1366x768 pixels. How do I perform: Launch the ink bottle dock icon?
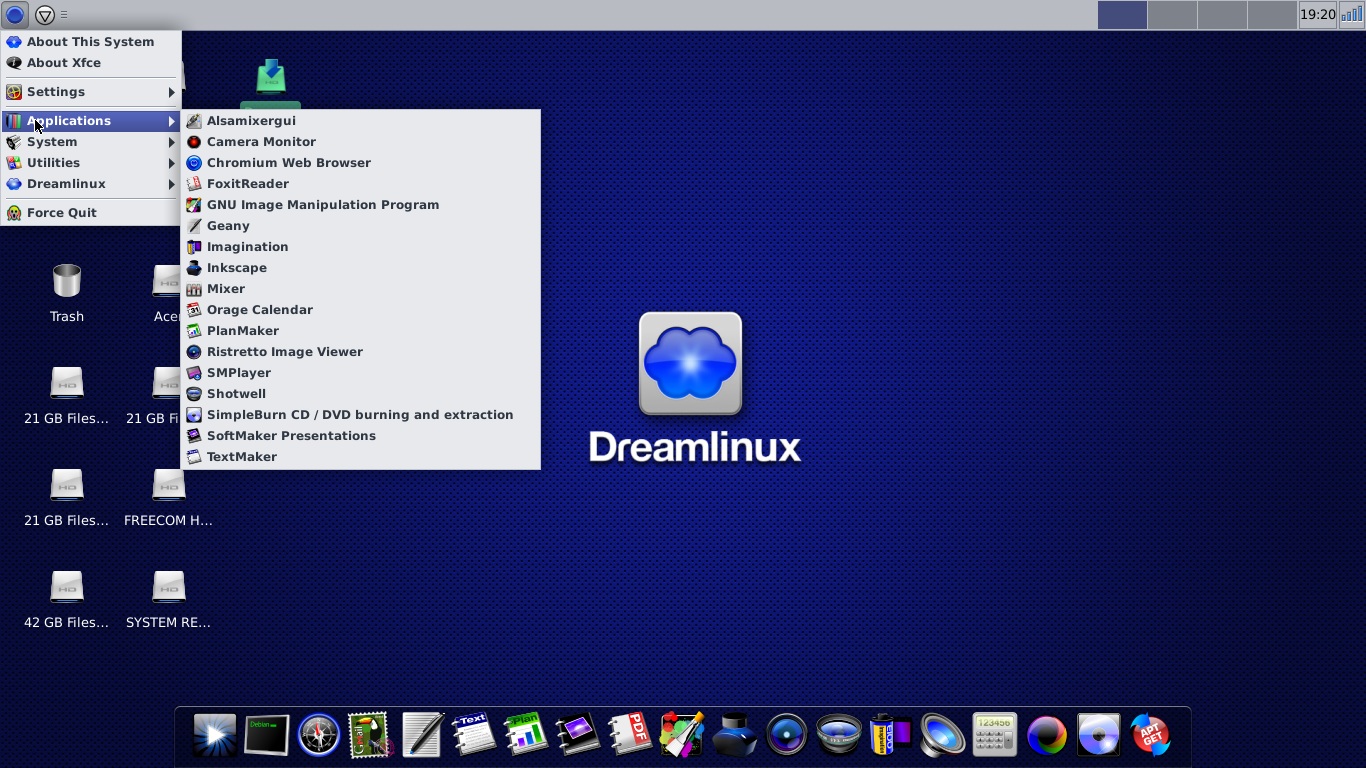coord(734,736)
